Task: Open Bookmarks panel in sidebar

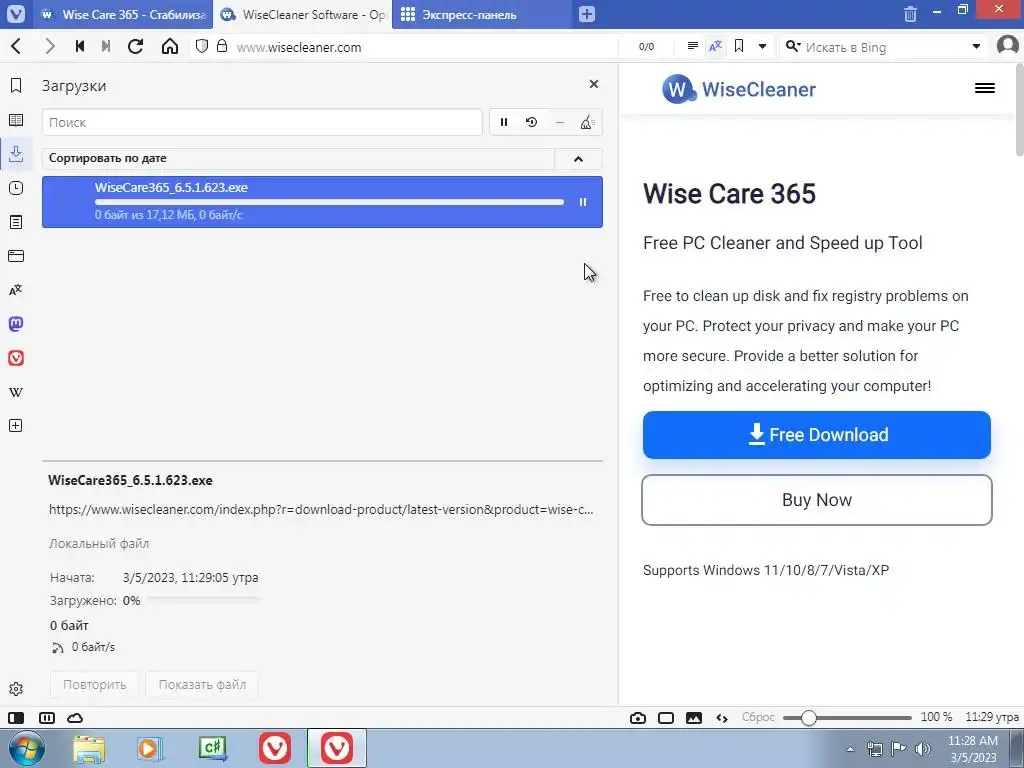Action: point(16,86)
